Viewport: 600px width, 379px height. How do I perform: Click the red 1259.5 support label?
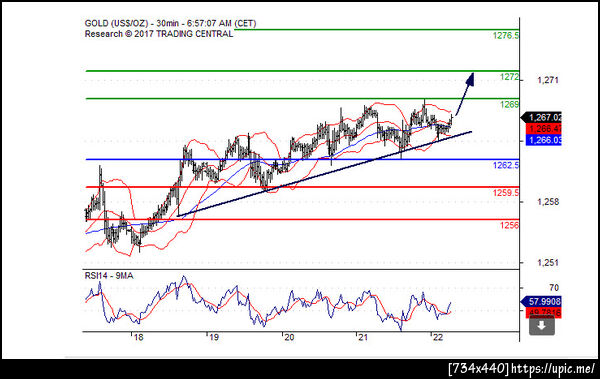(505, 193)
